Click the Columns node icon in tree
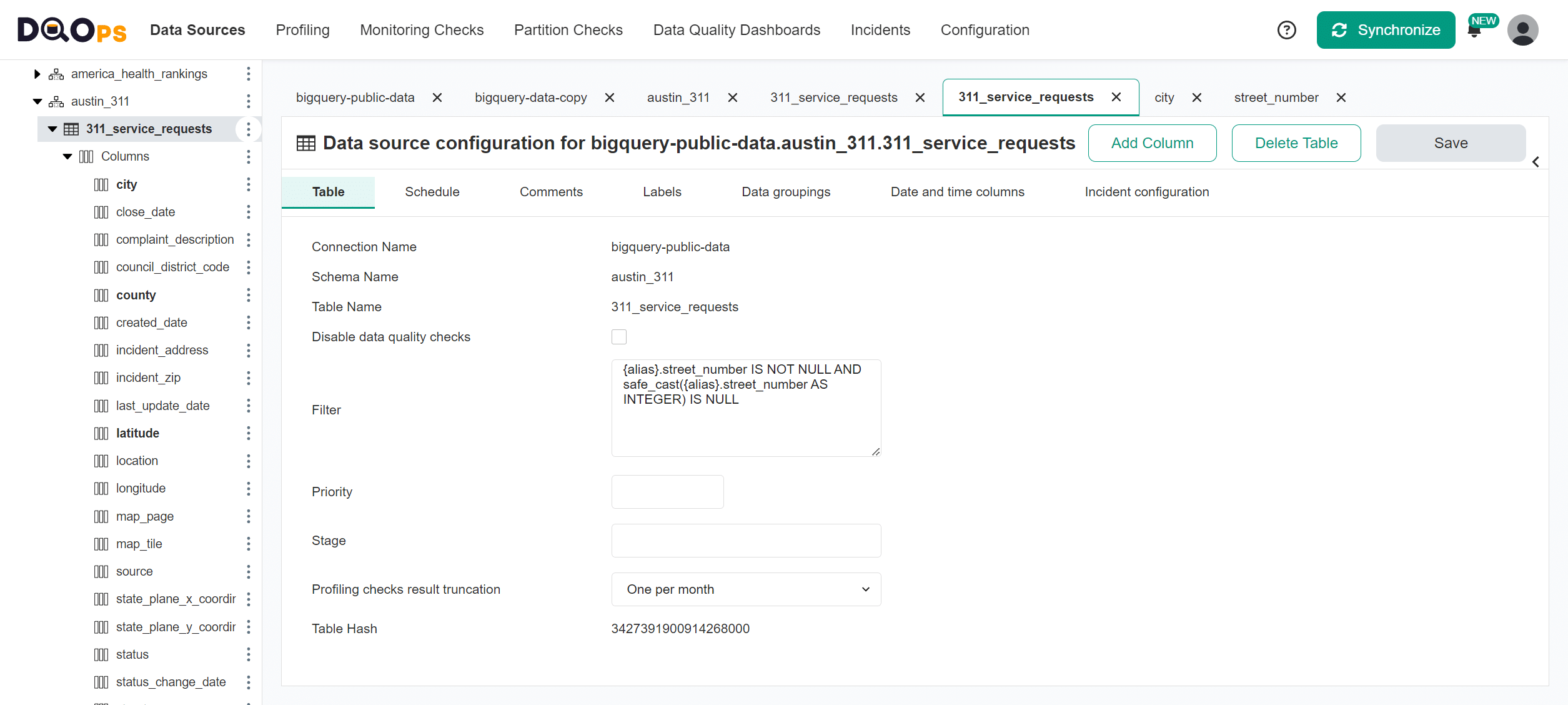 (86, 156)
